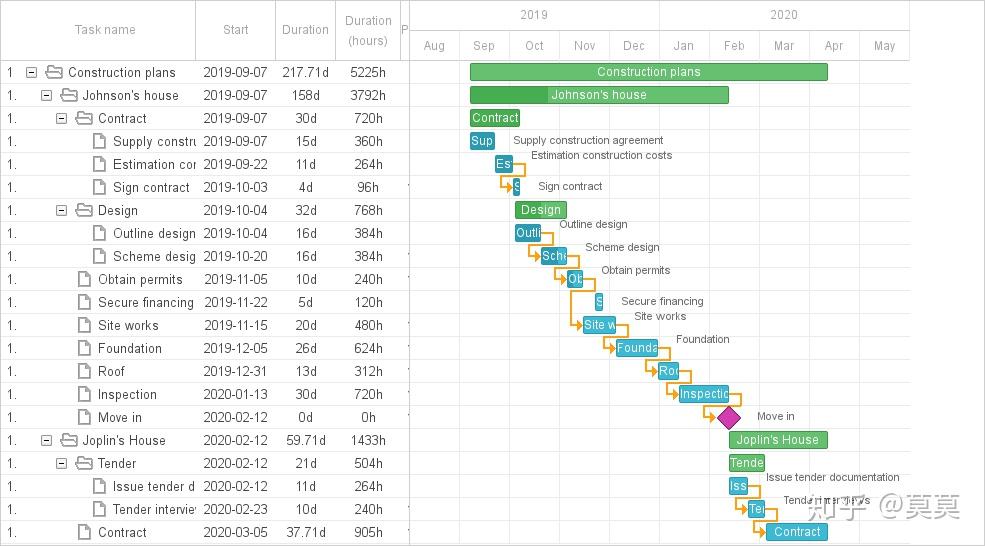The image size is (985, 546).
Task: Click the Construction plans folder icon
Action: pyautogui.click(x=54, y=72)
